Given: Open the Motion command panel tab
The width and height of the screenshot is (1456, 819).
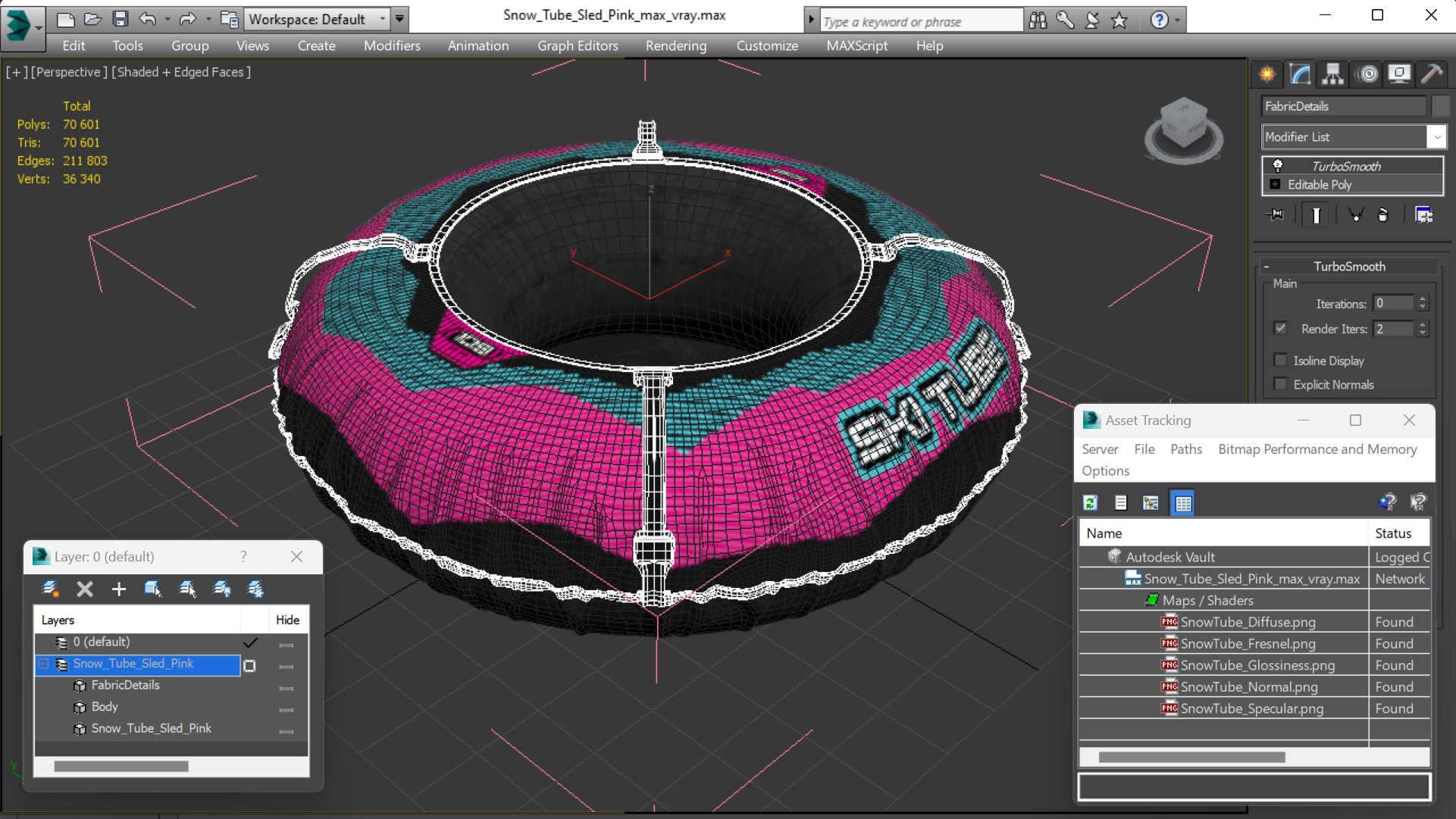Looking at the screenshot, I should pyautogui.click(x=1367, y=73).
